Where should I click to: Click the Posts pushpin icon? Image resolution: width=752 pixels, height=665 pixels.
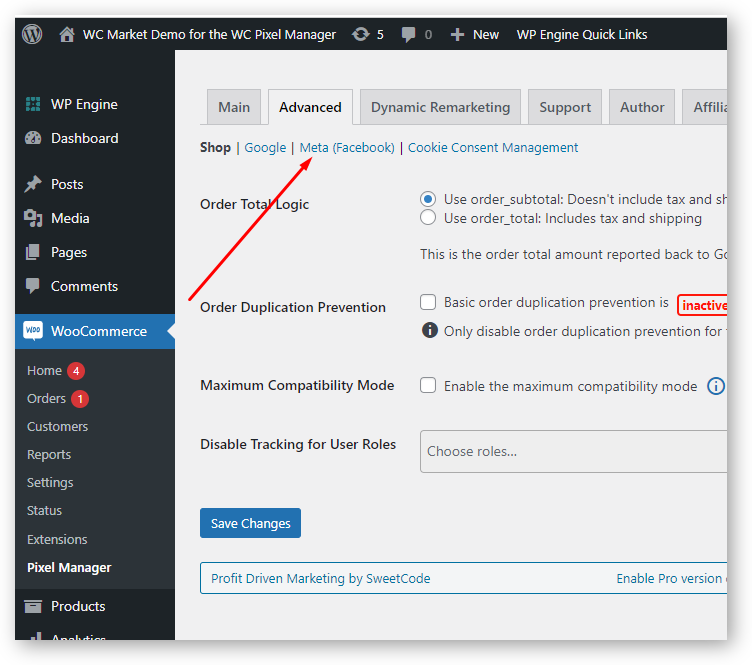tap(33, 184)
